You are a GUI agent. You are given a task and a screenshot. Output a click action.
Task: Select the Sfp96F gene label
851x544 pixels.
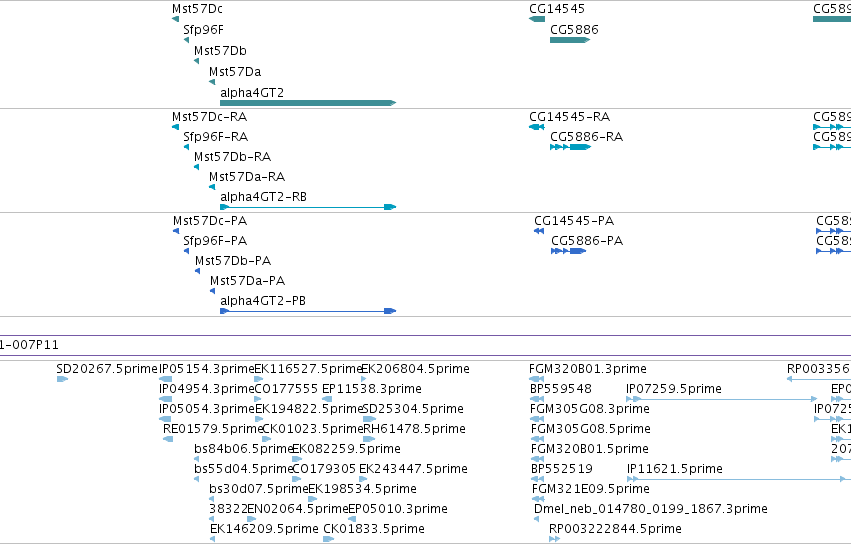click(x=203, y=30)
